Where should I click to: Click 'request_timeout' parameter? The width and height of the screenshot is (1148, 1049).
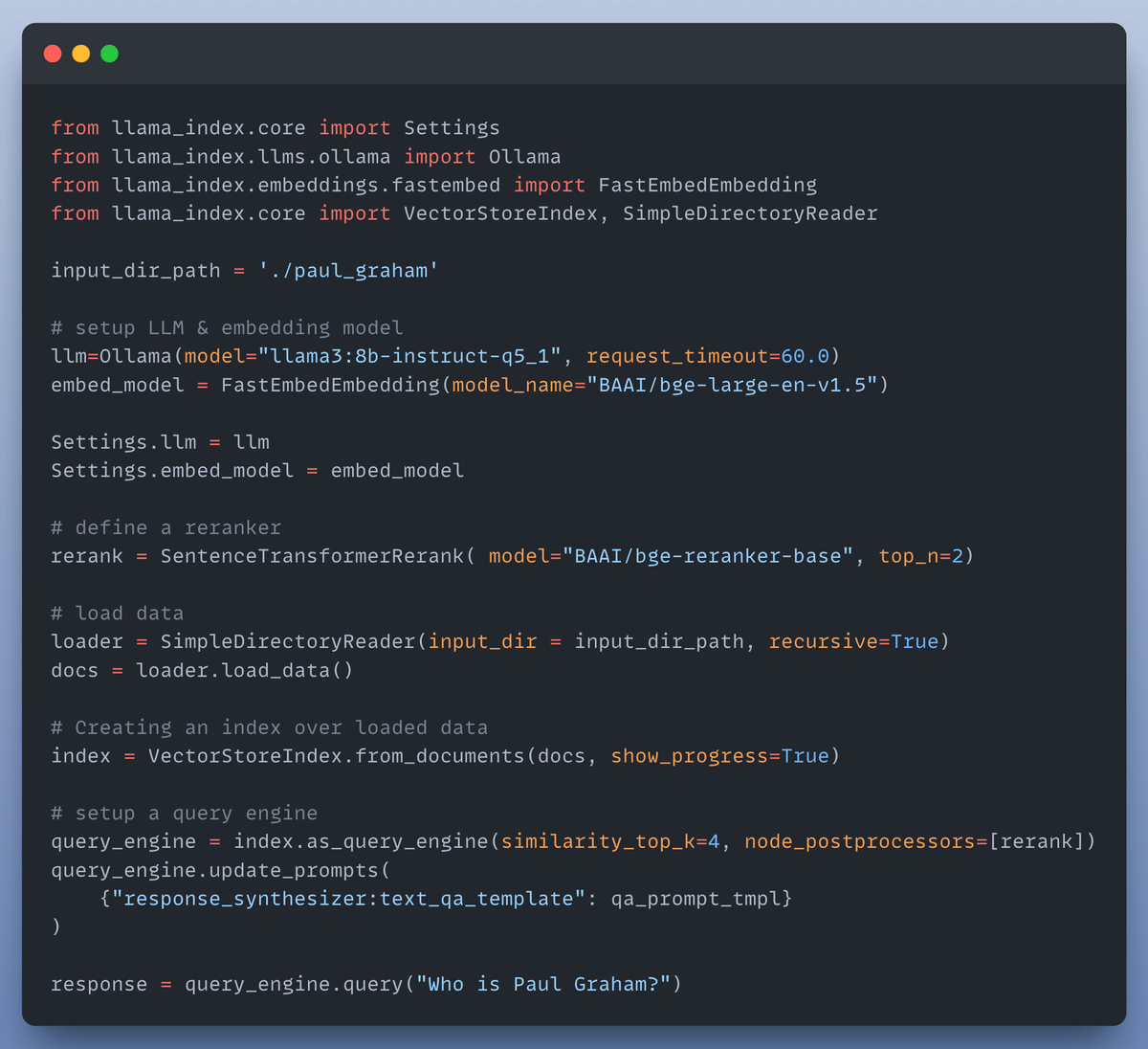[x=677, y=356]
